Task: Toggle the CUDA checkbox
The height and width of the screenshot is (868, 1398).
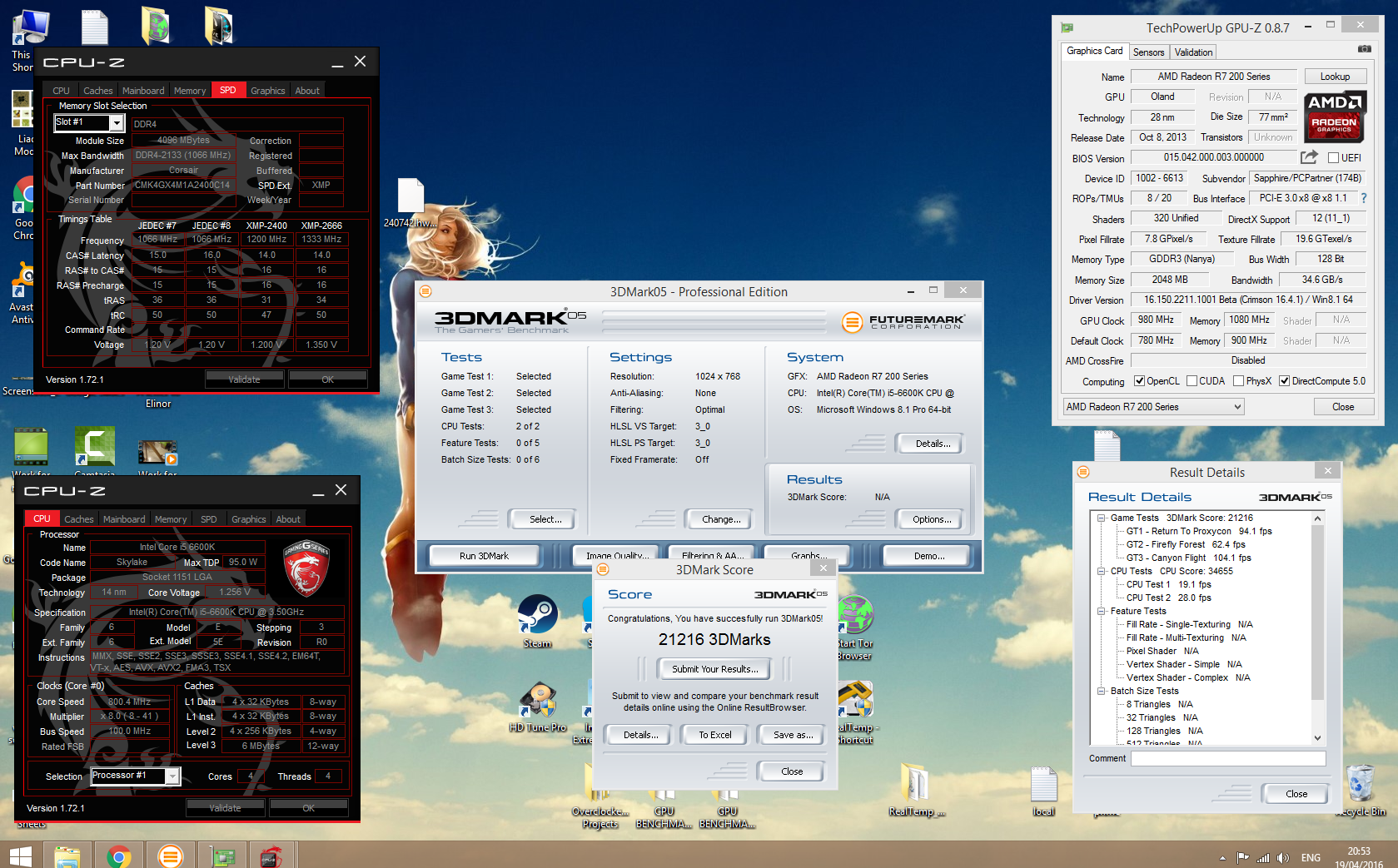Action: [1192, 381]
